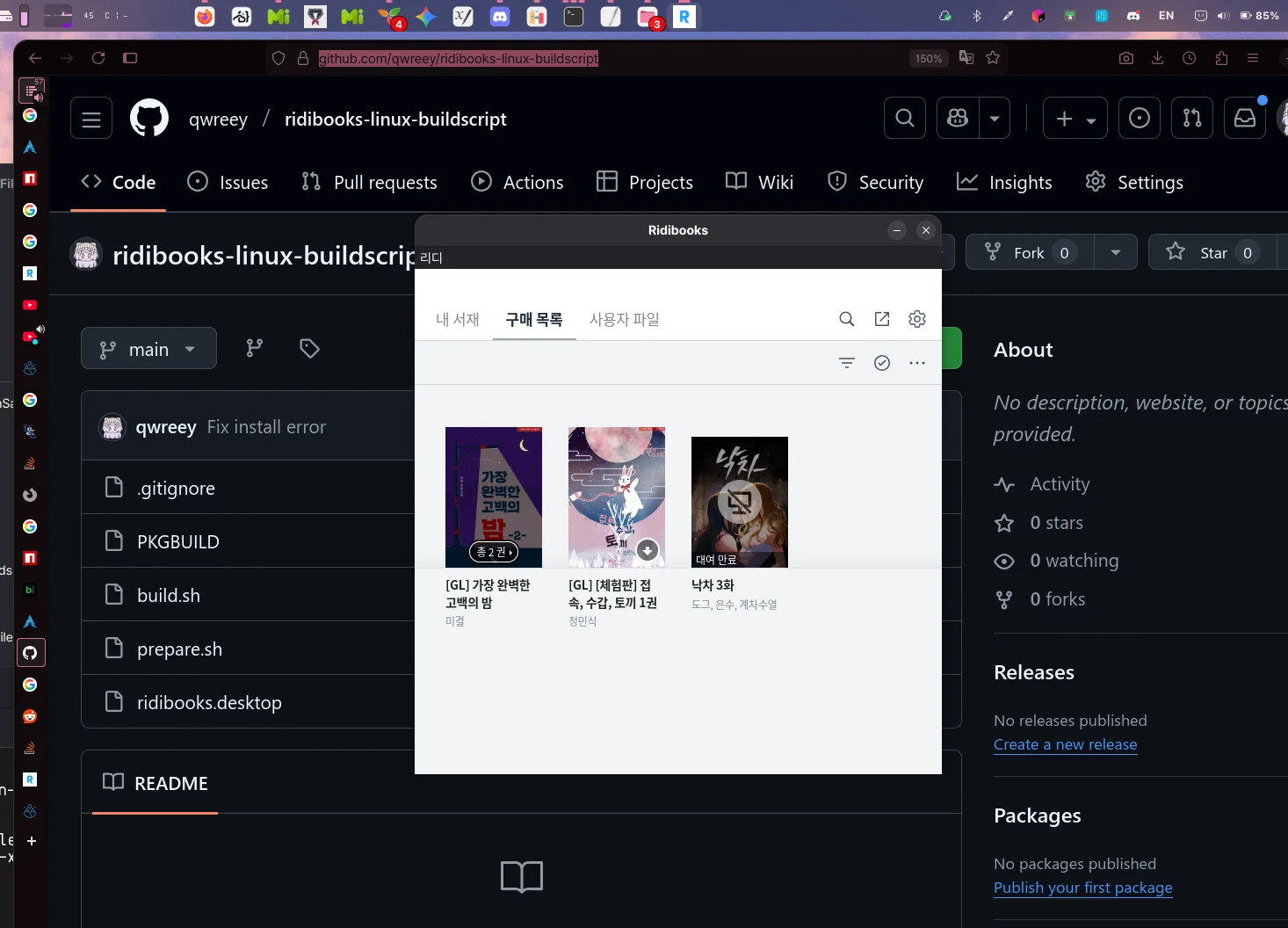Open the Fork options dropdown arrow
Image resolution: width=1288 pixels, height=928 pixels.
[1115, 253]
